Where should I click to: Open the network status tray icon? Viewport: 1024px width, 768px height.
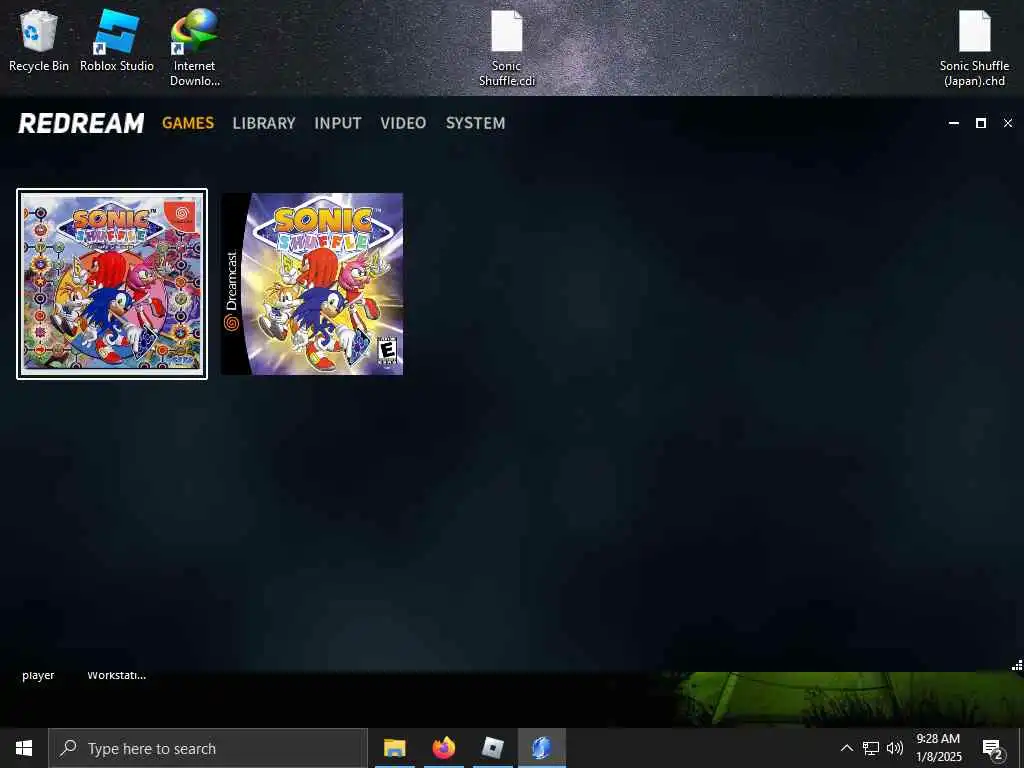(x=871, y=748)
